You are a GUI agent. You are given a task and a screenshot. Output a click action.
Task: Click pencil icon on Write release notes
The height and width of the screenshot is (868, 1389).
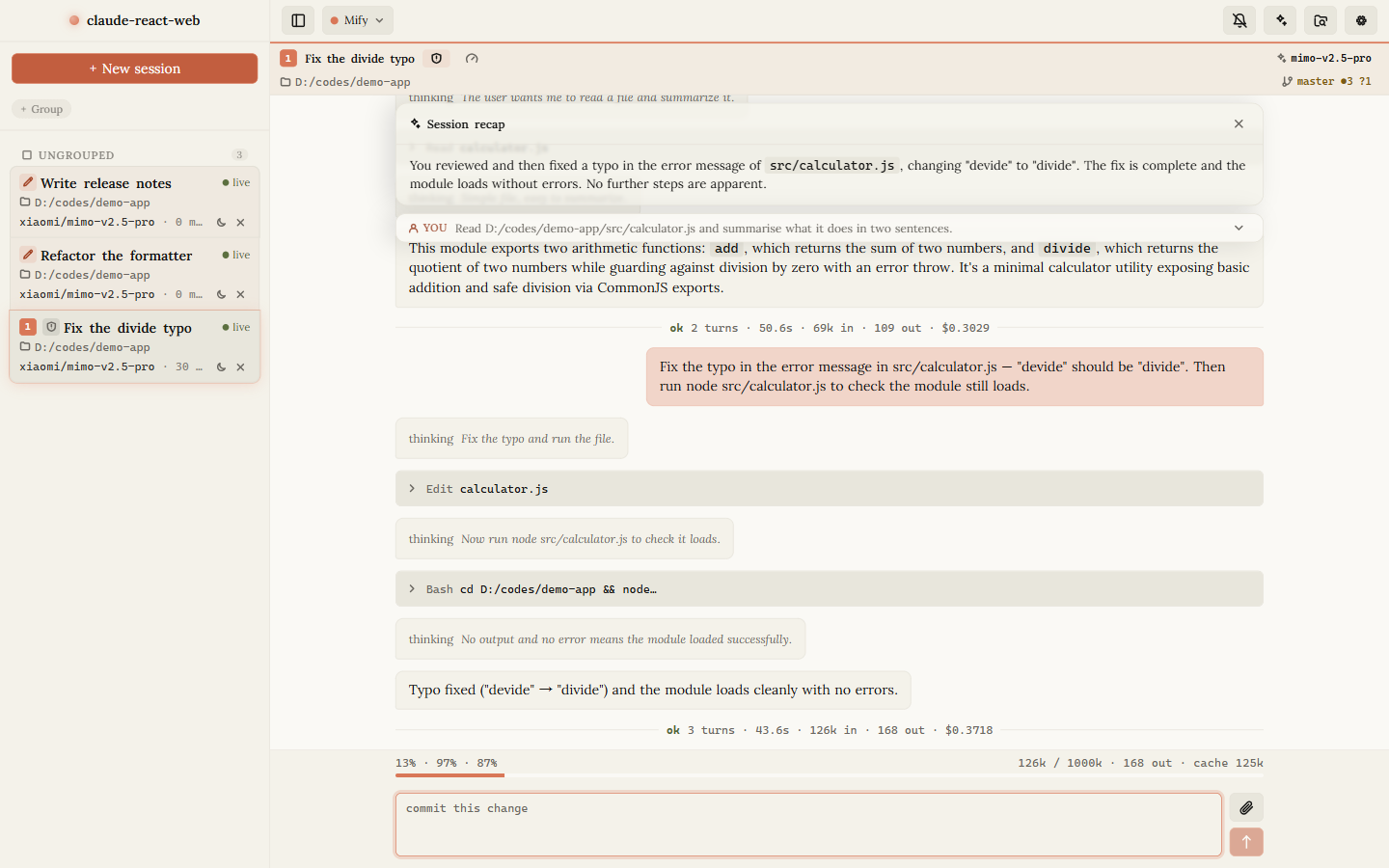pos(28,182)
